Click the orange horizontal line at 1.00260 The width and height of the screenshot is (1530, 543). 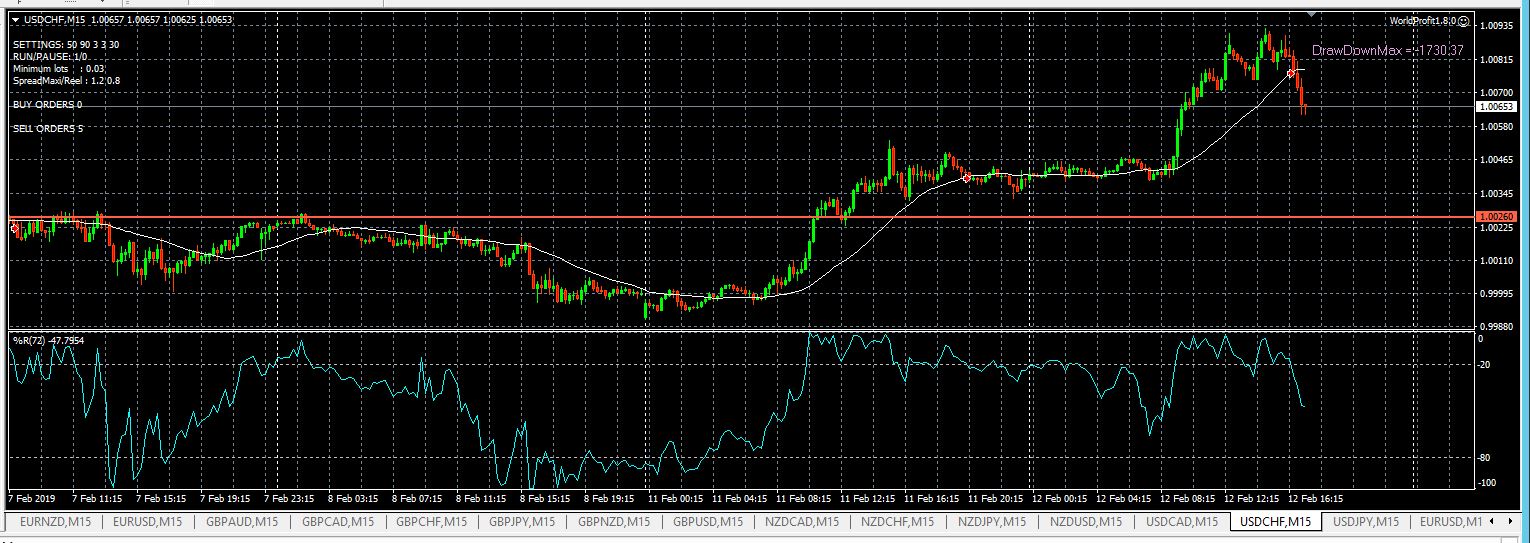[x=700, y=217]
